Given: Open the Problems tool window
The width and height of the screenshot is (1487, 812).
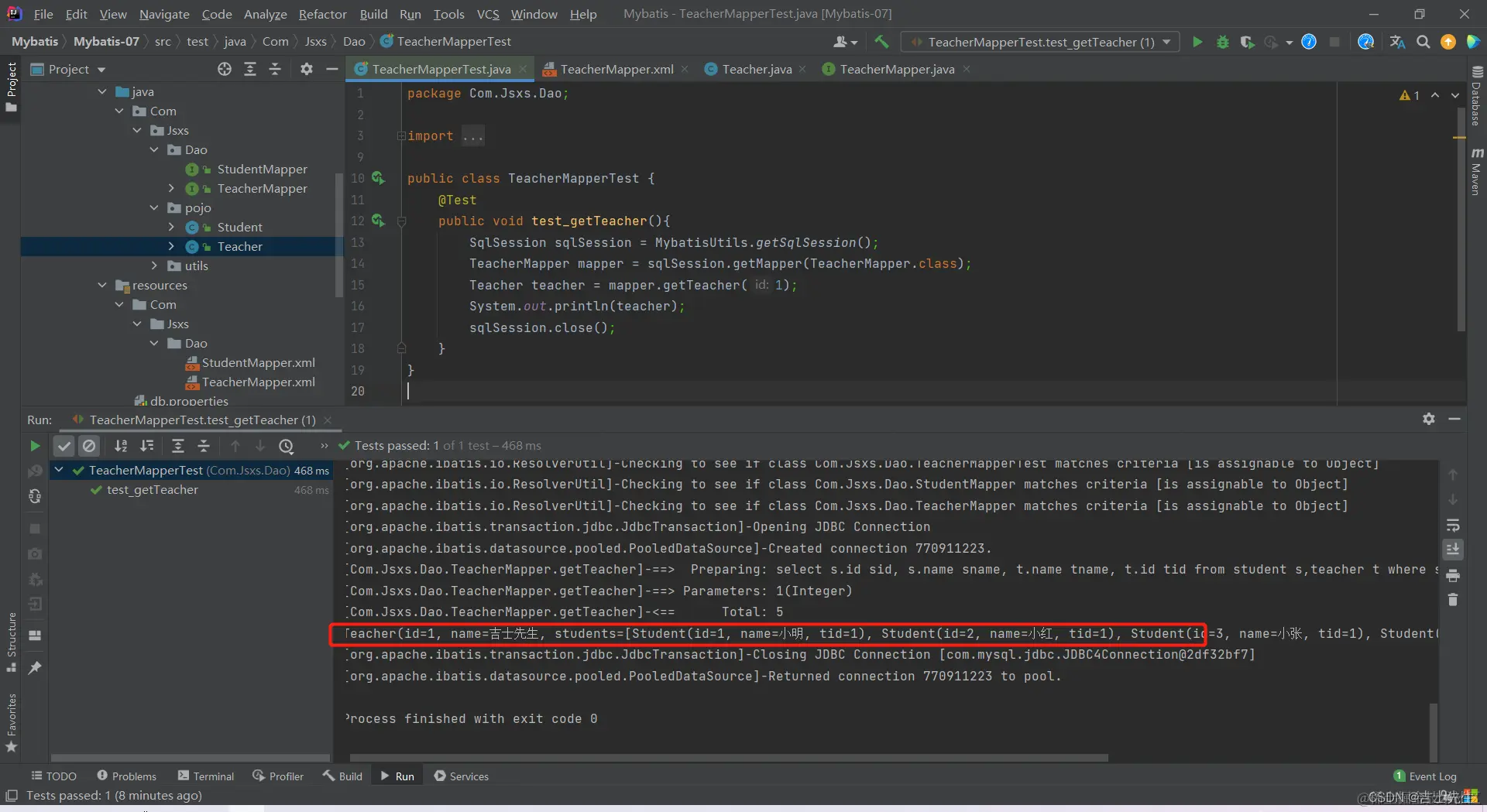Looking at the screenshot, I should tap(127, 776).
